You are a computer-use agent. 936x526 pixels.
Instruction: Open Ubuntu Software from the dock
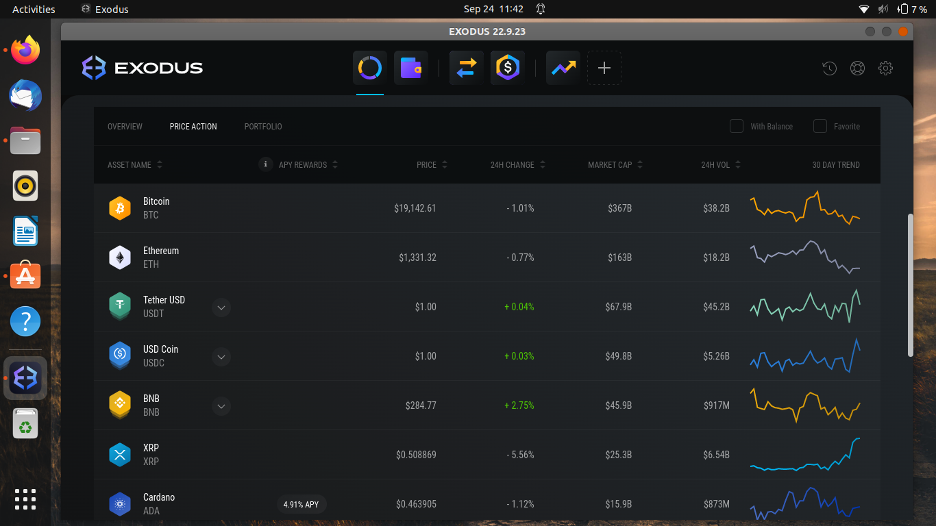click(25, 276)
